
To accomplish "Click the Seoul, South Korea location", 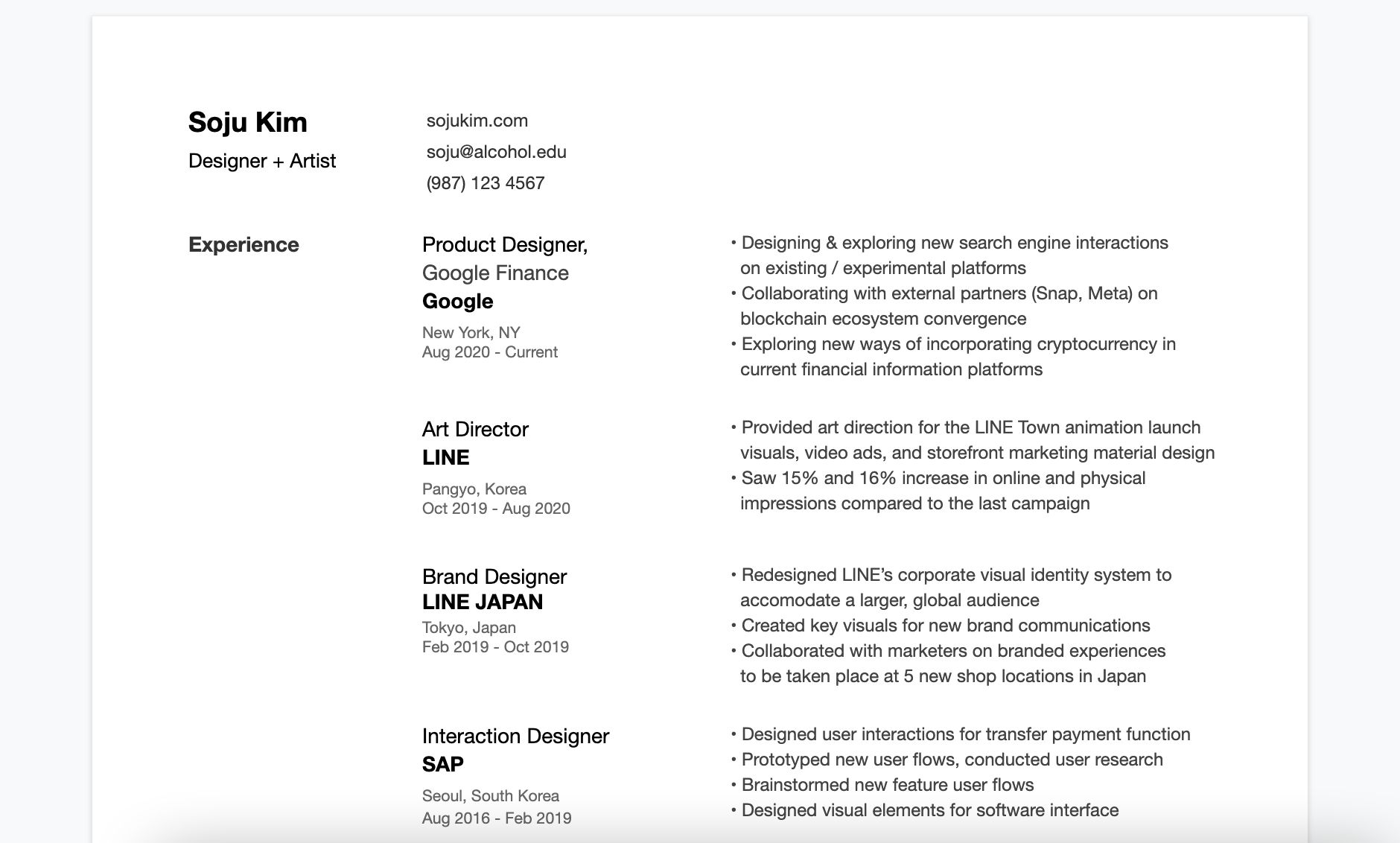I will tap(491, 796).
